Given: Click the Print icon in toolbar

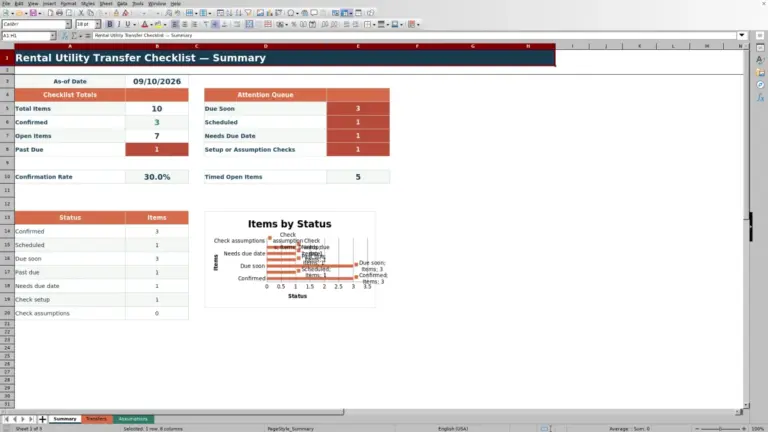Looking at the screenshot, I should click(59, 13).
